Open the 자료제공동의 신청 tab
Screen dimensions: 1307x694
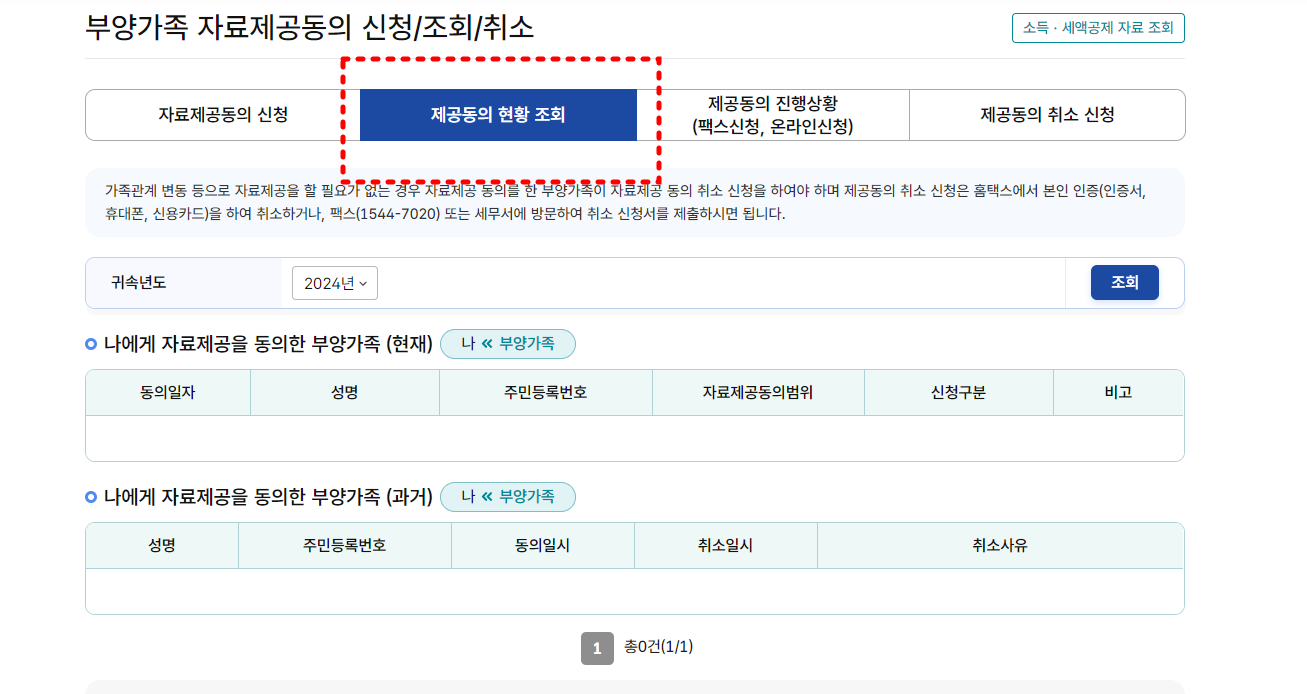(223, 115)
